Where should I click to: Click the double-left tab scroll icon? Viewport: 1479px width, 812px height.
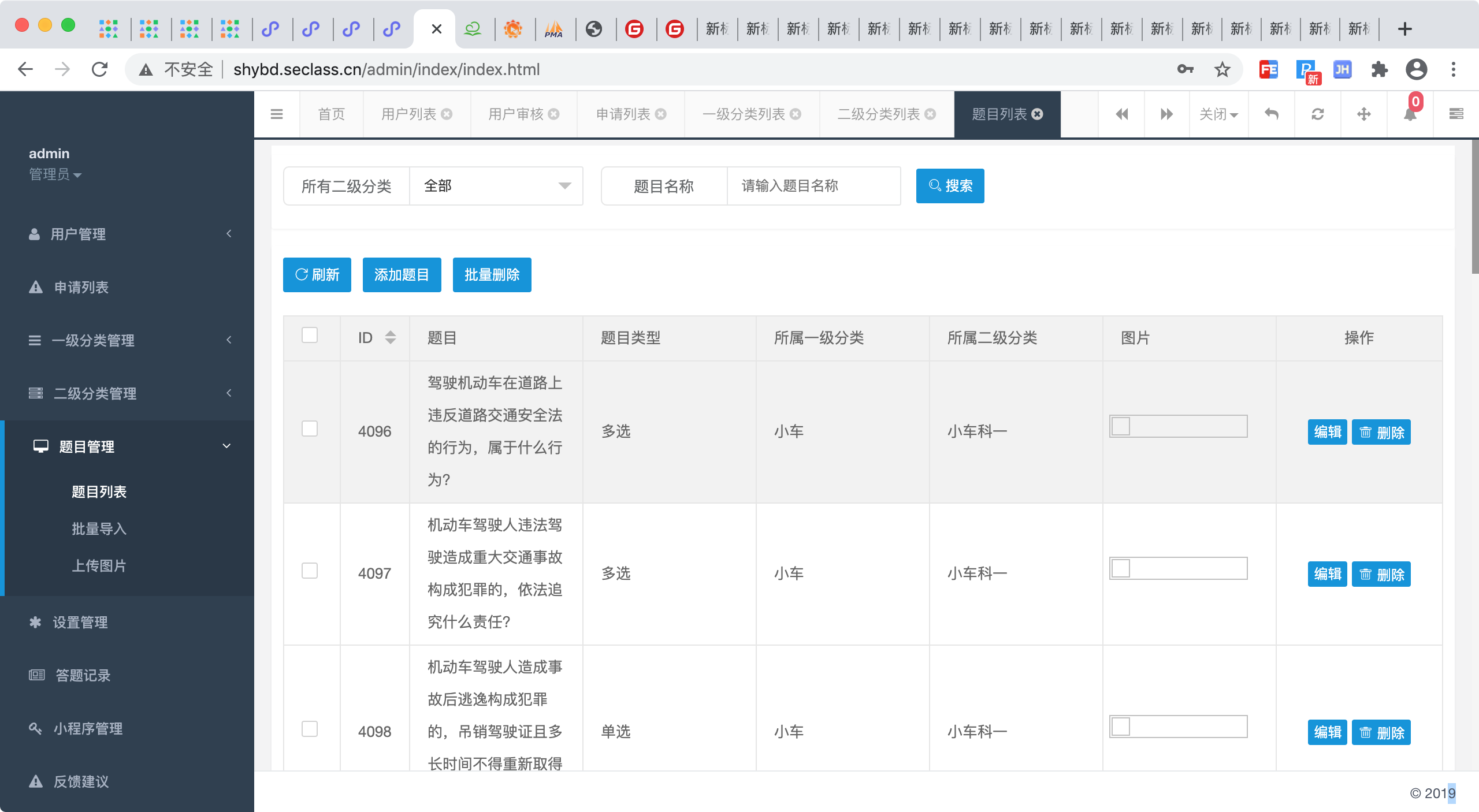(1121, 114)
